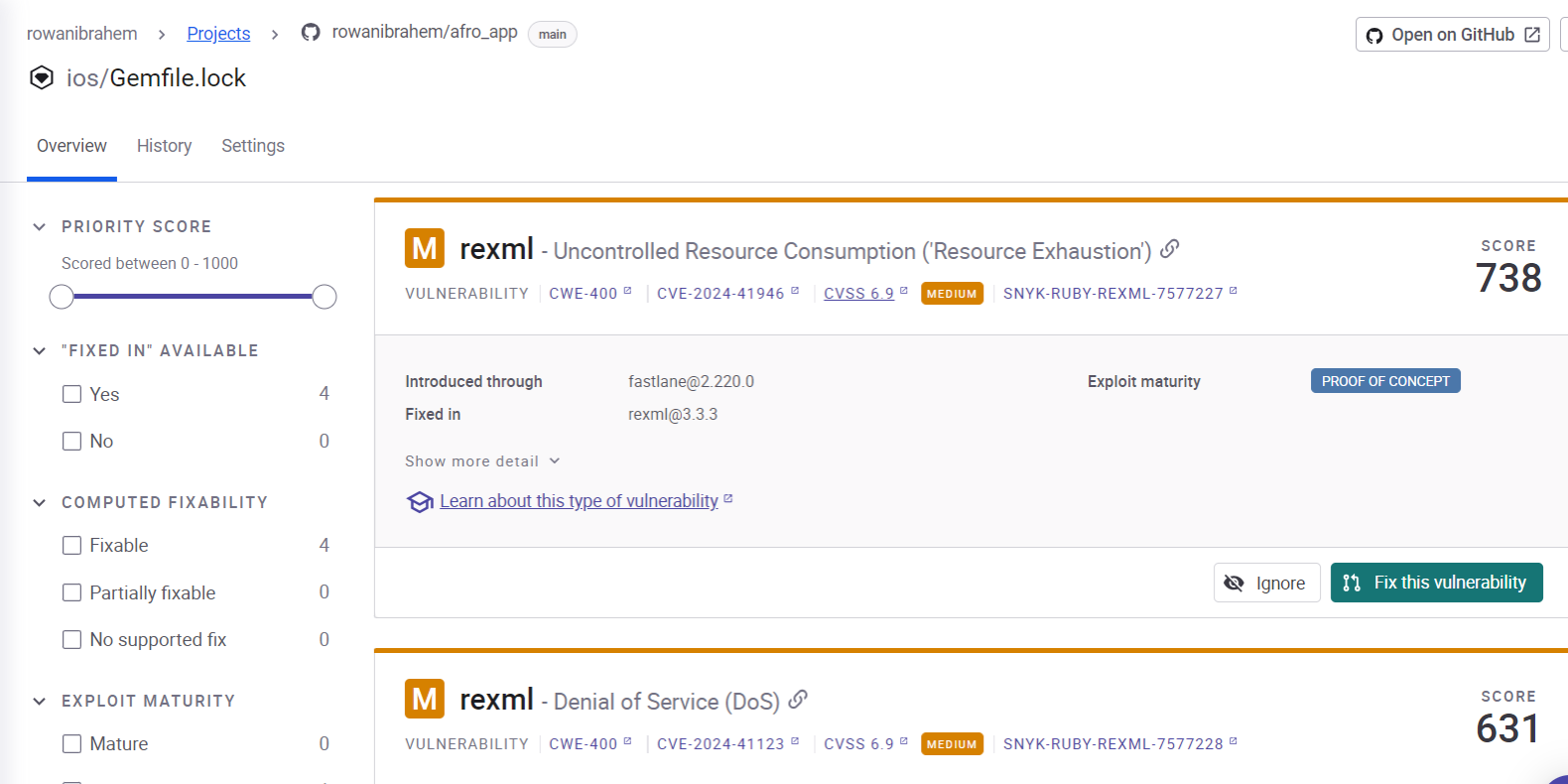This screenshot has width=1568, height=784.
Task: Collapse the "Fixed In" Available section
Action: [x=40, y=351]
